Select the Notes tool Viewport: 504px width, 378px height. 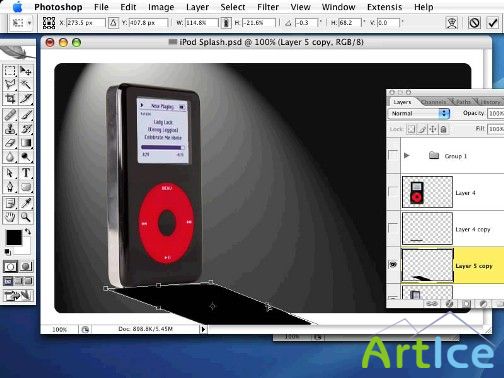coord(10,203)
